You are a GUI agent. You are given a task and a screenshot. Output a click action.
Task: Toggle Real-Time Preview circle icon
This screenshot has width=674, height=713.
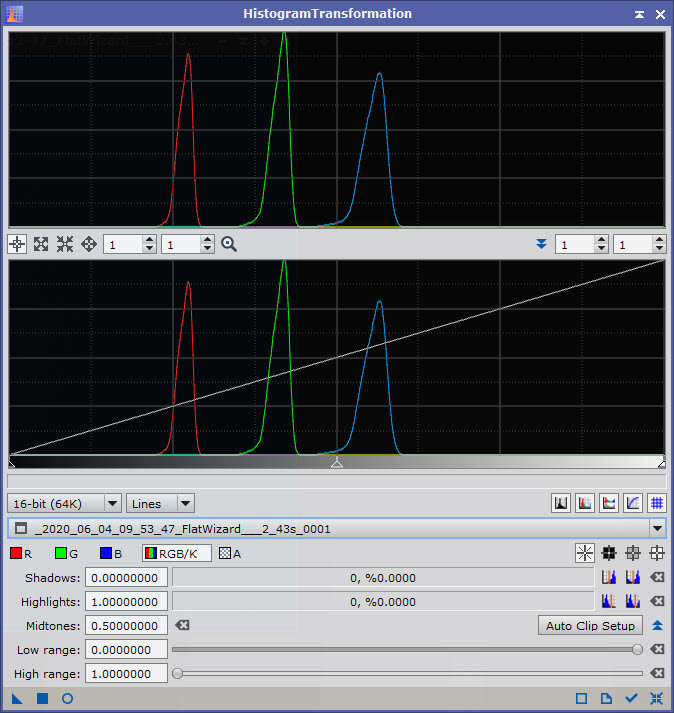[67, 698]
